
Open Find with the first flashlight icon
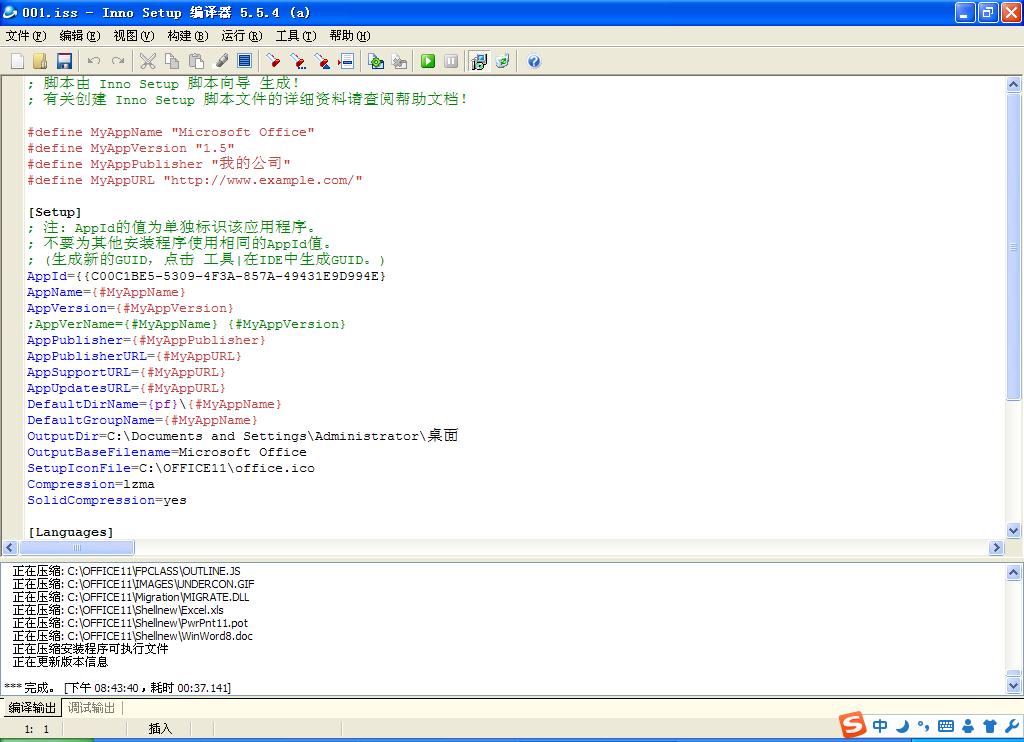click(x=274, y=61)
